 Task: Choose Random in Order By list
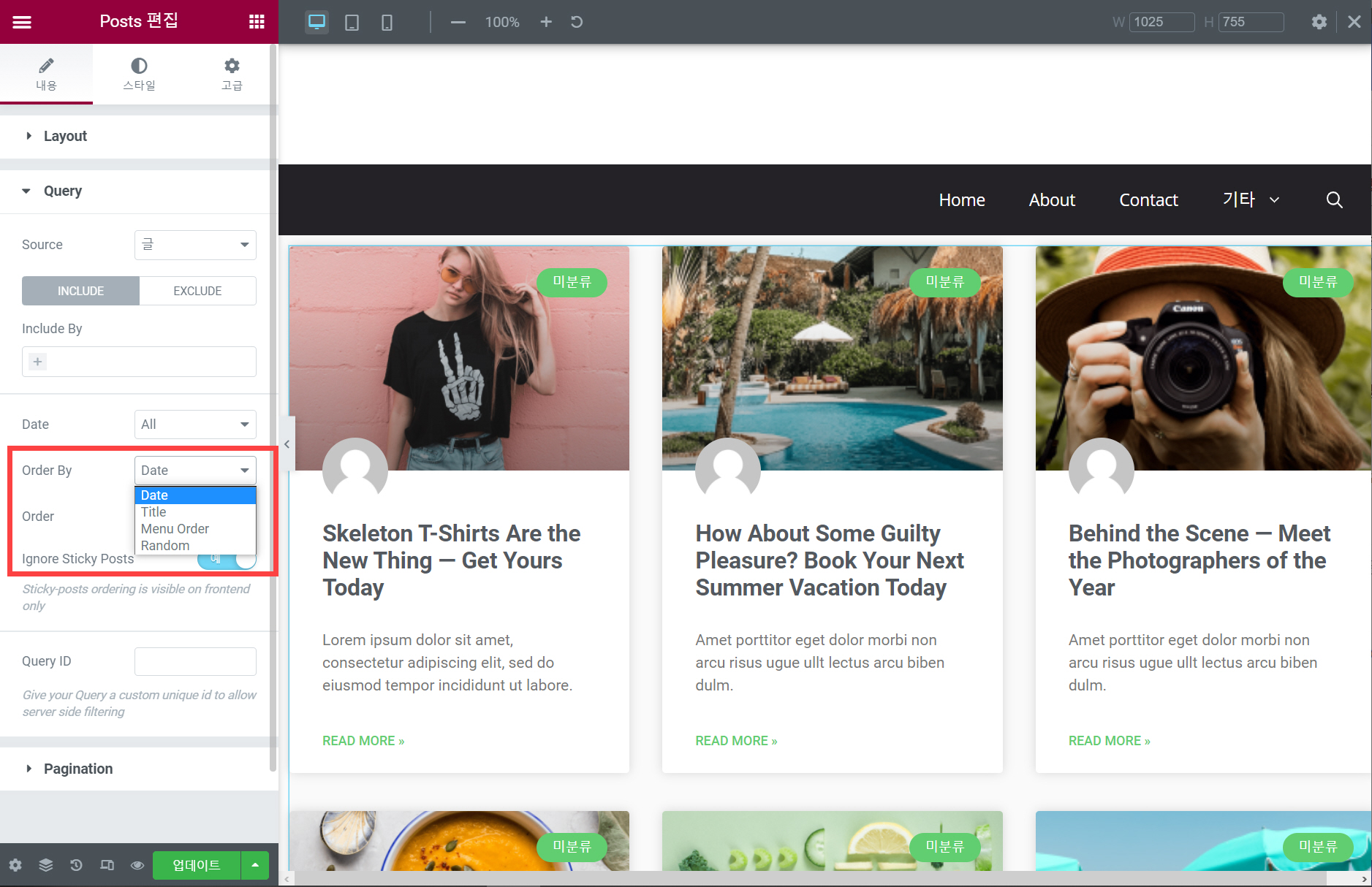click(195, 546)
